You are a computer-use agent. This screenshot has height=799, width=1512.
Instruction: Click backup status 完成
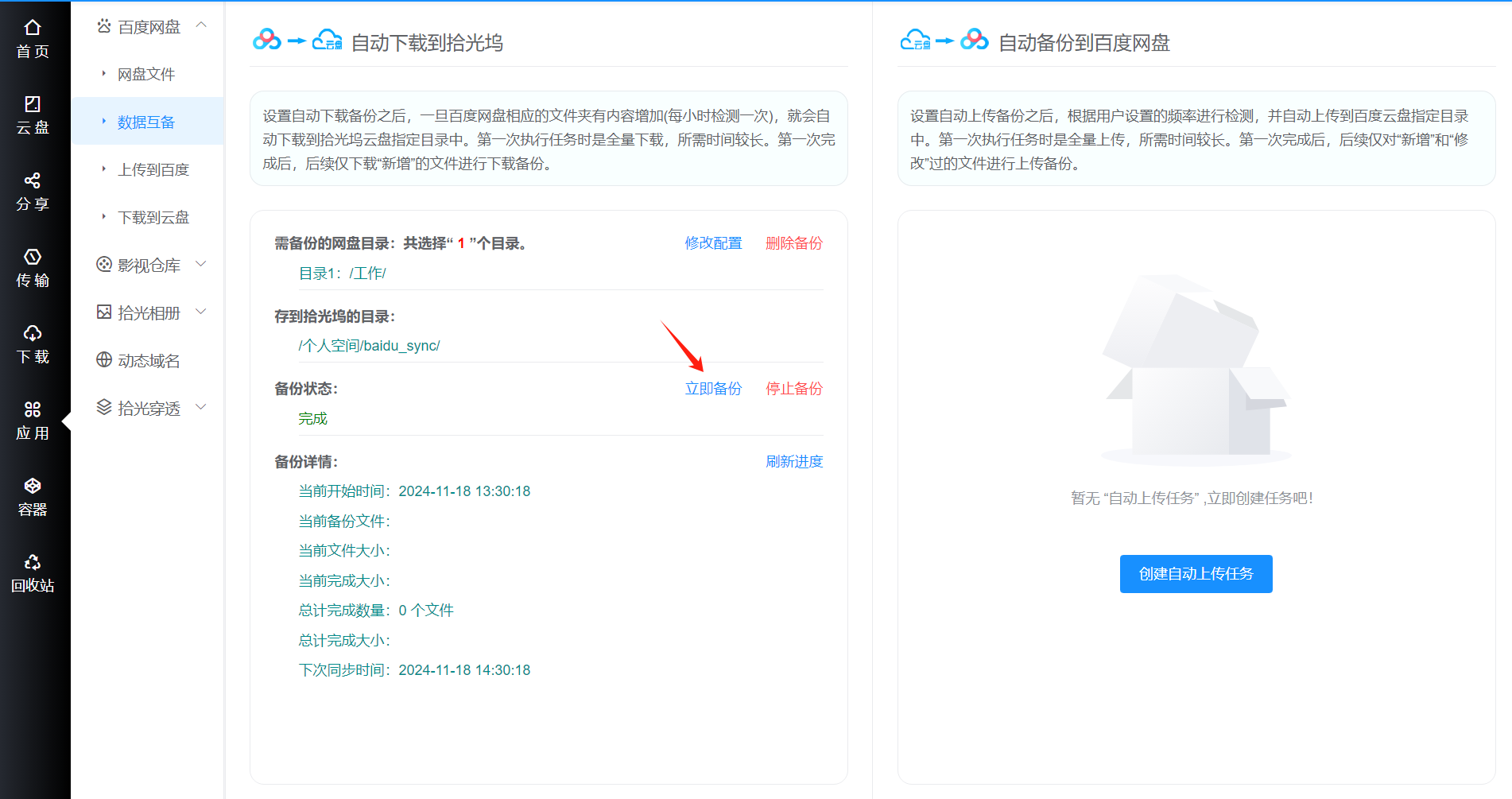click(312, 419)
